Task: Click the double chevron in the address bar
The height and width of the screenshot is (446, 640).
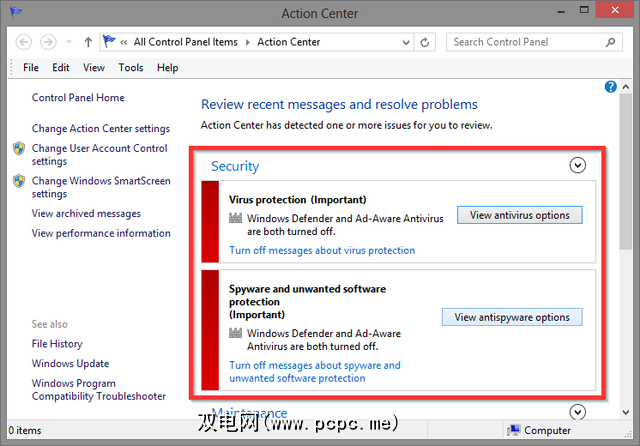Action: pyautogui.click(x=124, y=42)
